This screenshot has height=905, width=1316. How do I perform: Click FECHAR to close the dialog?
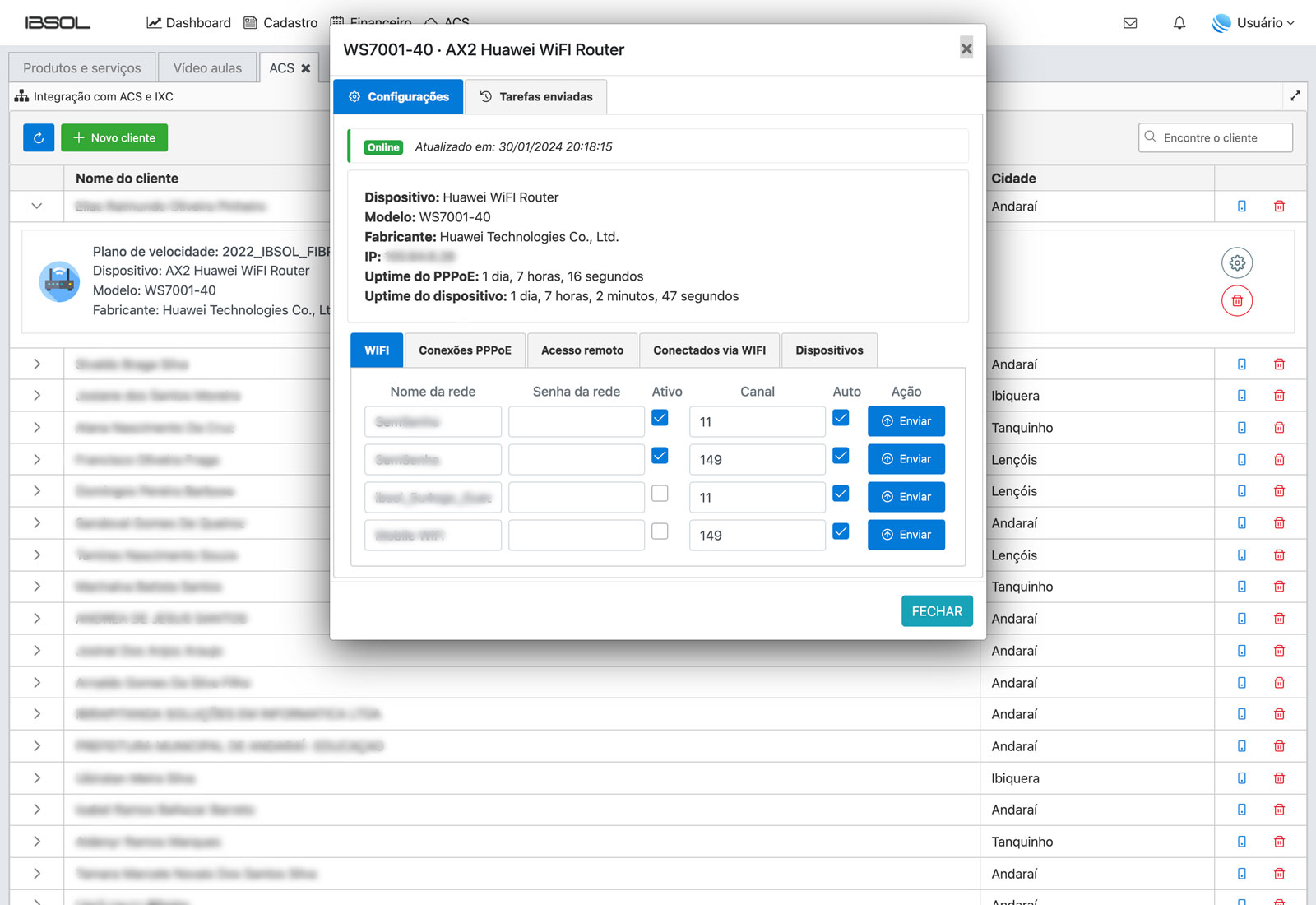tap(937, 611)
